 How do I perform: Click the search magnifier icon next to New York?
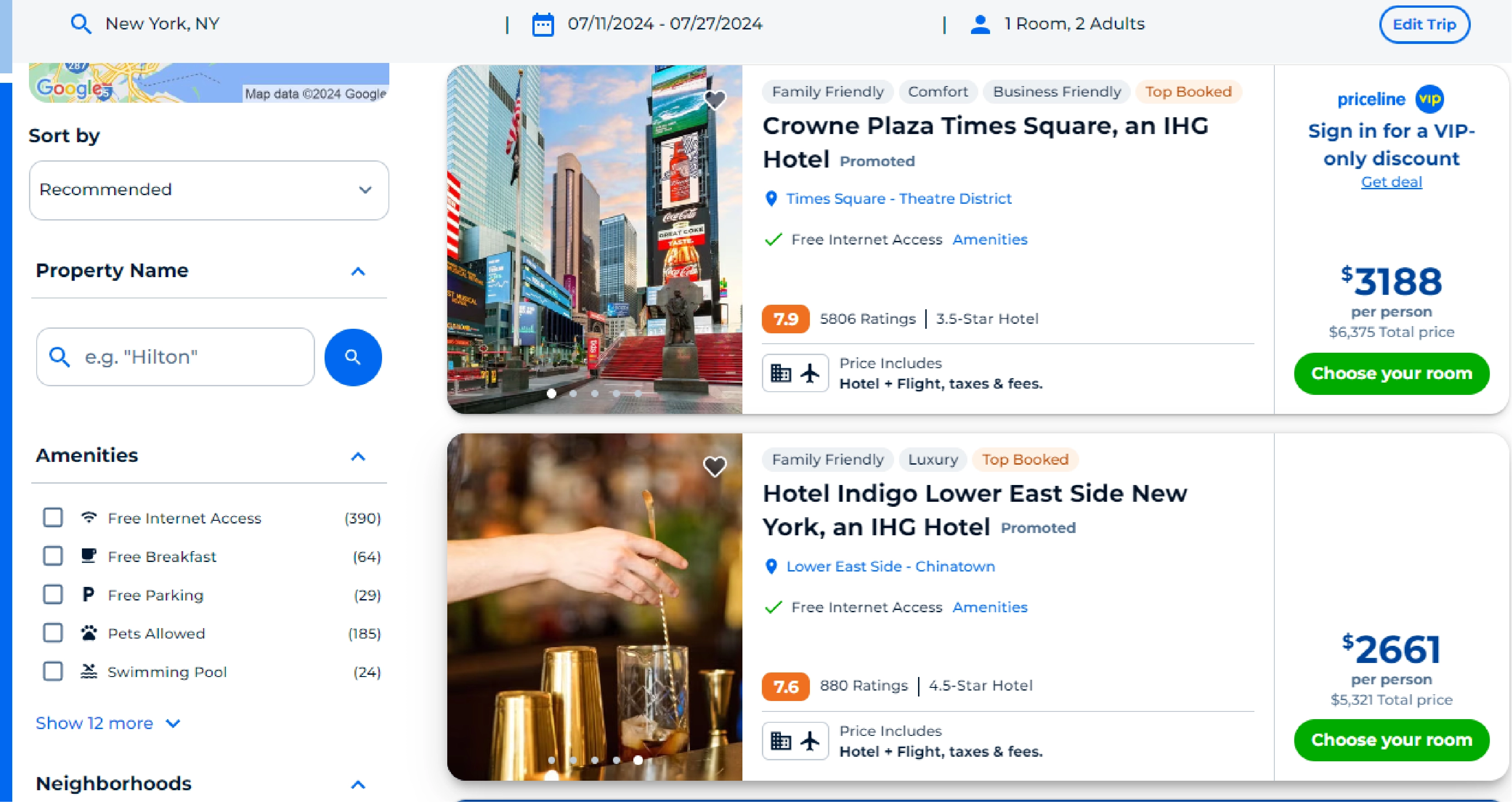point(81,24)
